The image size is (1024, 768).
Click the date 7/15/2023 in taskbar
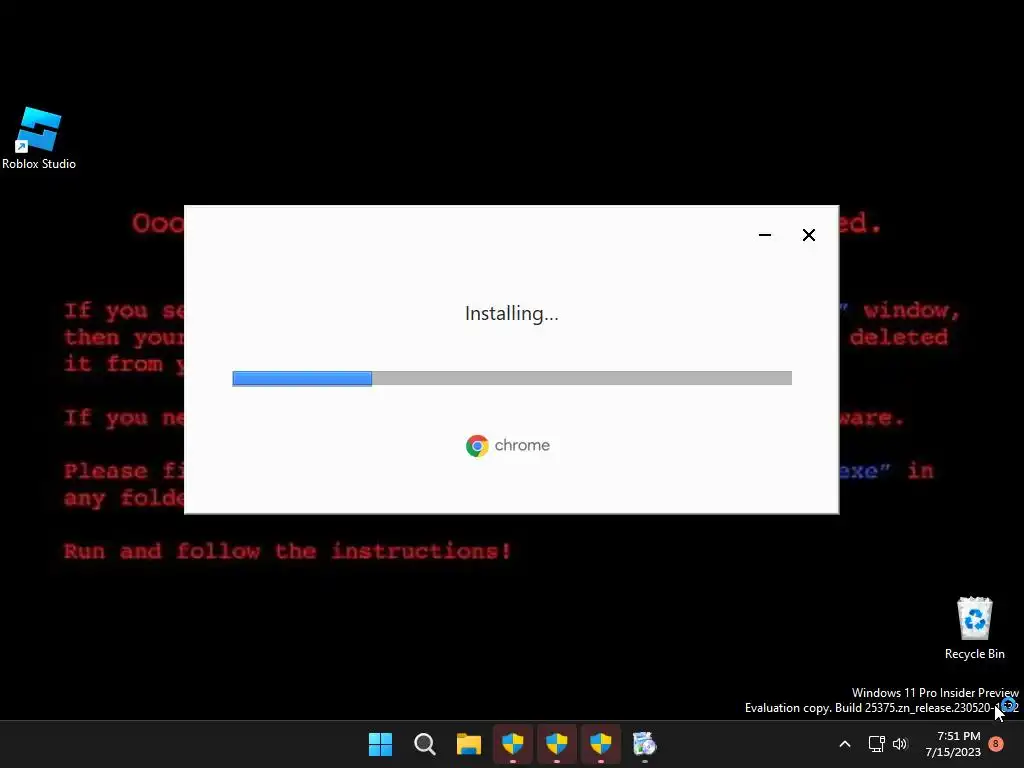953,752
